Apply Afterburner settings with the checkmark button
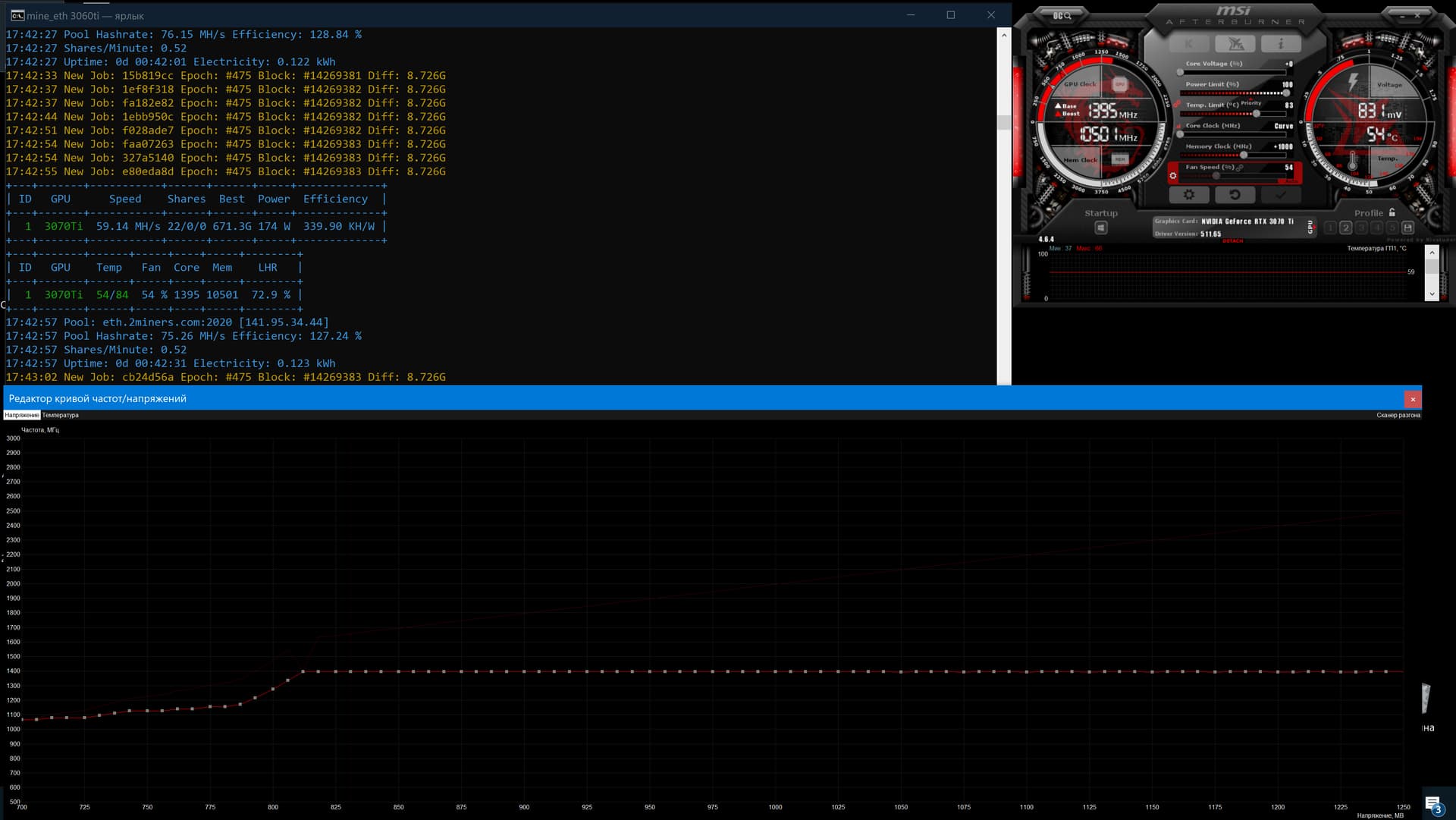Screen dimensions: 1456x820 [1281, 195]
